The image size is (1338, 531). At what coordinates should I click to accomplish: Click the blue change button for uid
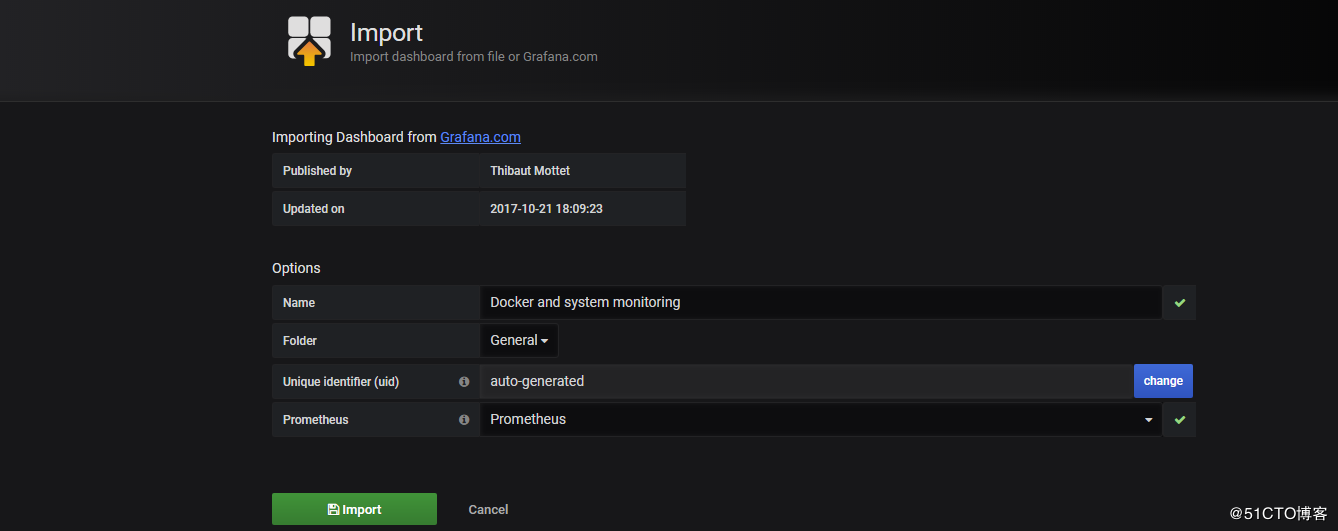tap(1163, 381)
